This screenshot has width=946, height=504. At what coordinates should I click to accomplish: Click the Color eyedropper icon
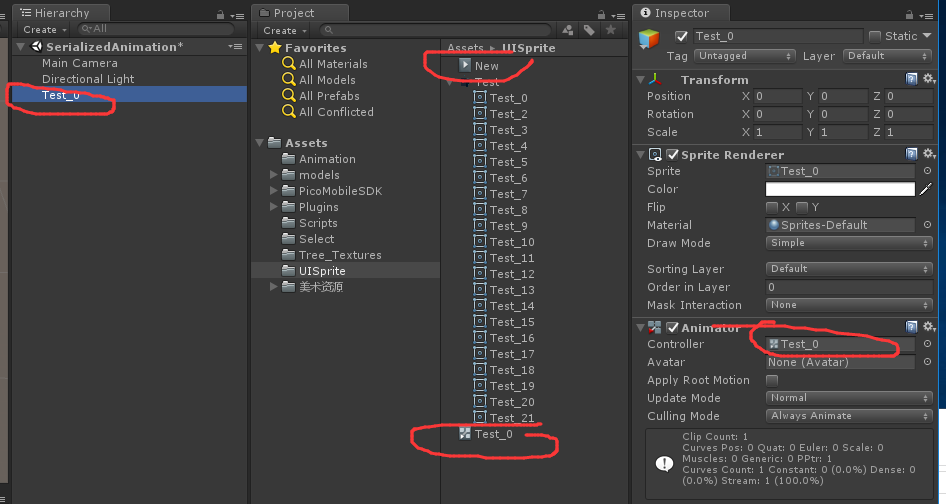tap(925, 189)
